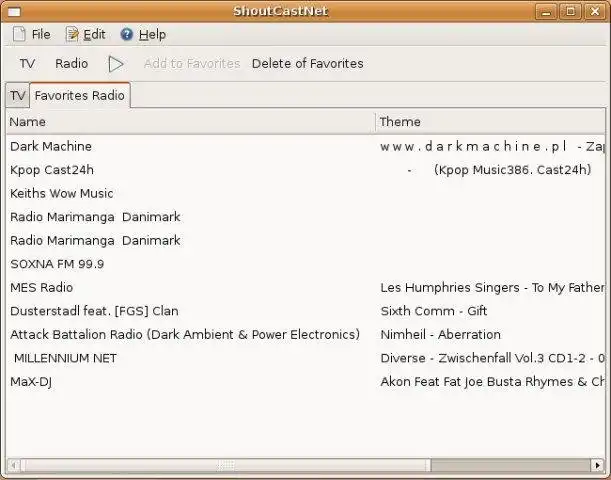Start playback with the Play triangle button
This screenshot has height=480, width=611.
pyautogui.click(x=116, y=64)
